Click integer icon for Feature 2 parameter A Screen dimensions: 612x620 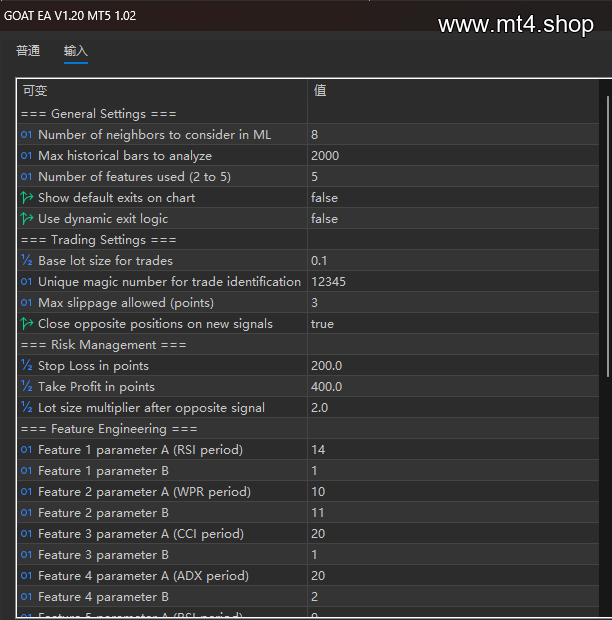pyautogui.click(x=26, y=492)
